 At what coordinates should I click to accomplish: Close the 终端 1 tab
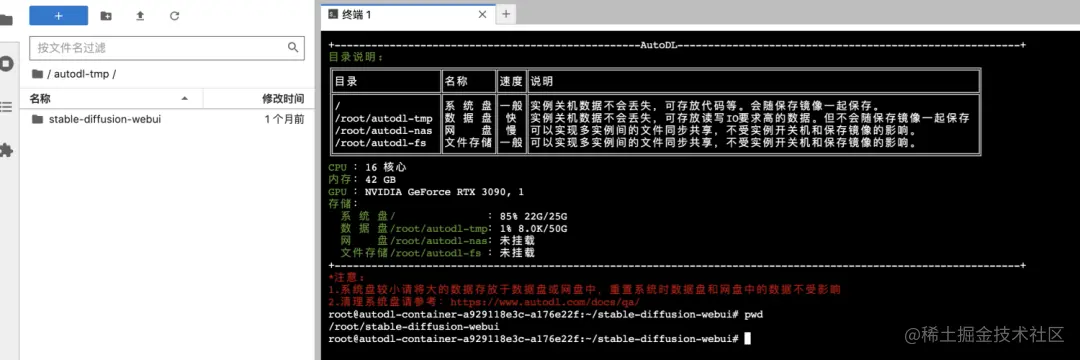pyautogui.click(x=482, y=14)
